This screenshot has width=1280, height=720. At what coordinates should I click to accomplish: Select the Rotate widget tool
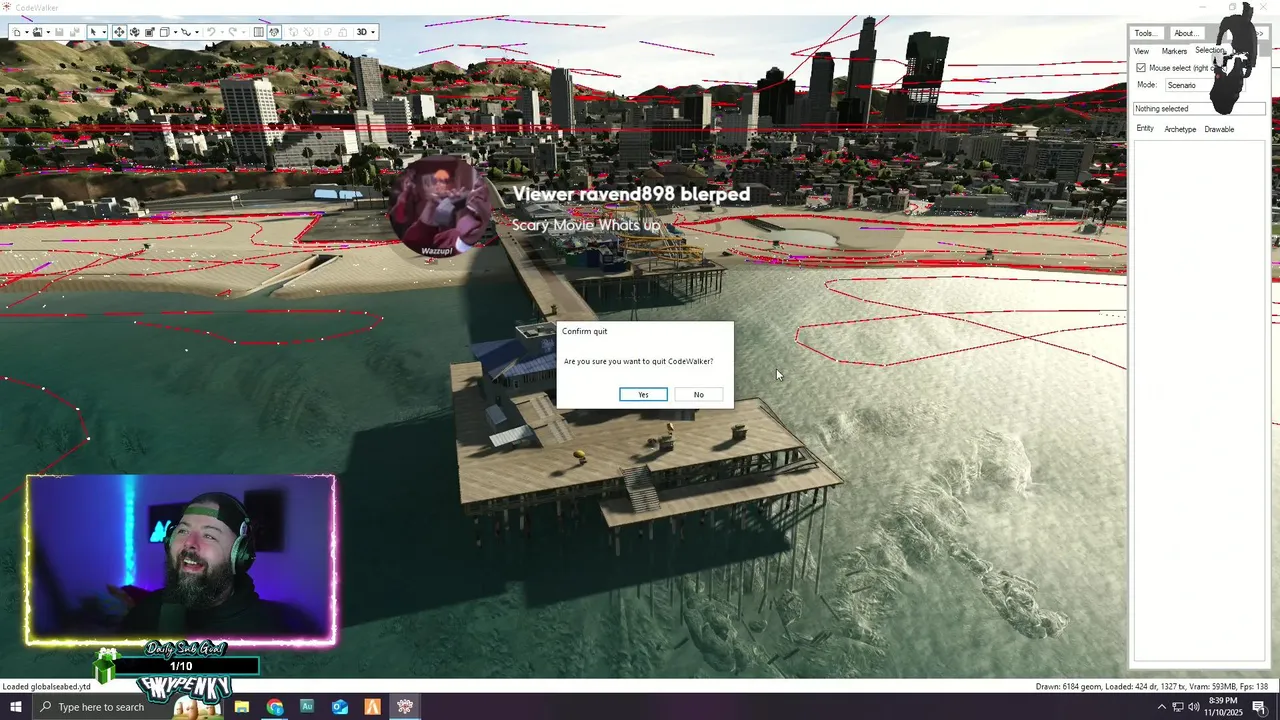[134, 32]
